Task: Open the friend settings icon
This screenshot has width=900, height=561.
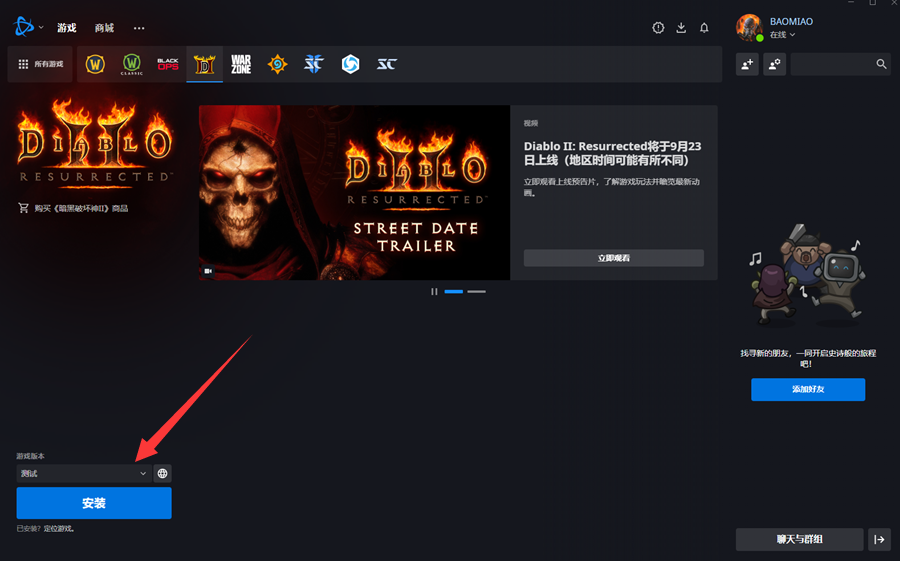Action: click(774, 64)
